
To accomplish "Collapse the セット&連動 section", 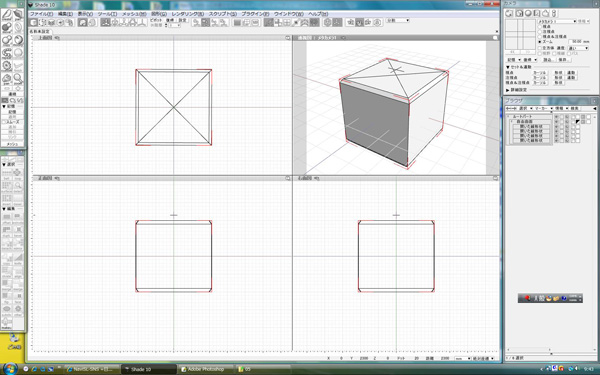I will click(508, 67).
